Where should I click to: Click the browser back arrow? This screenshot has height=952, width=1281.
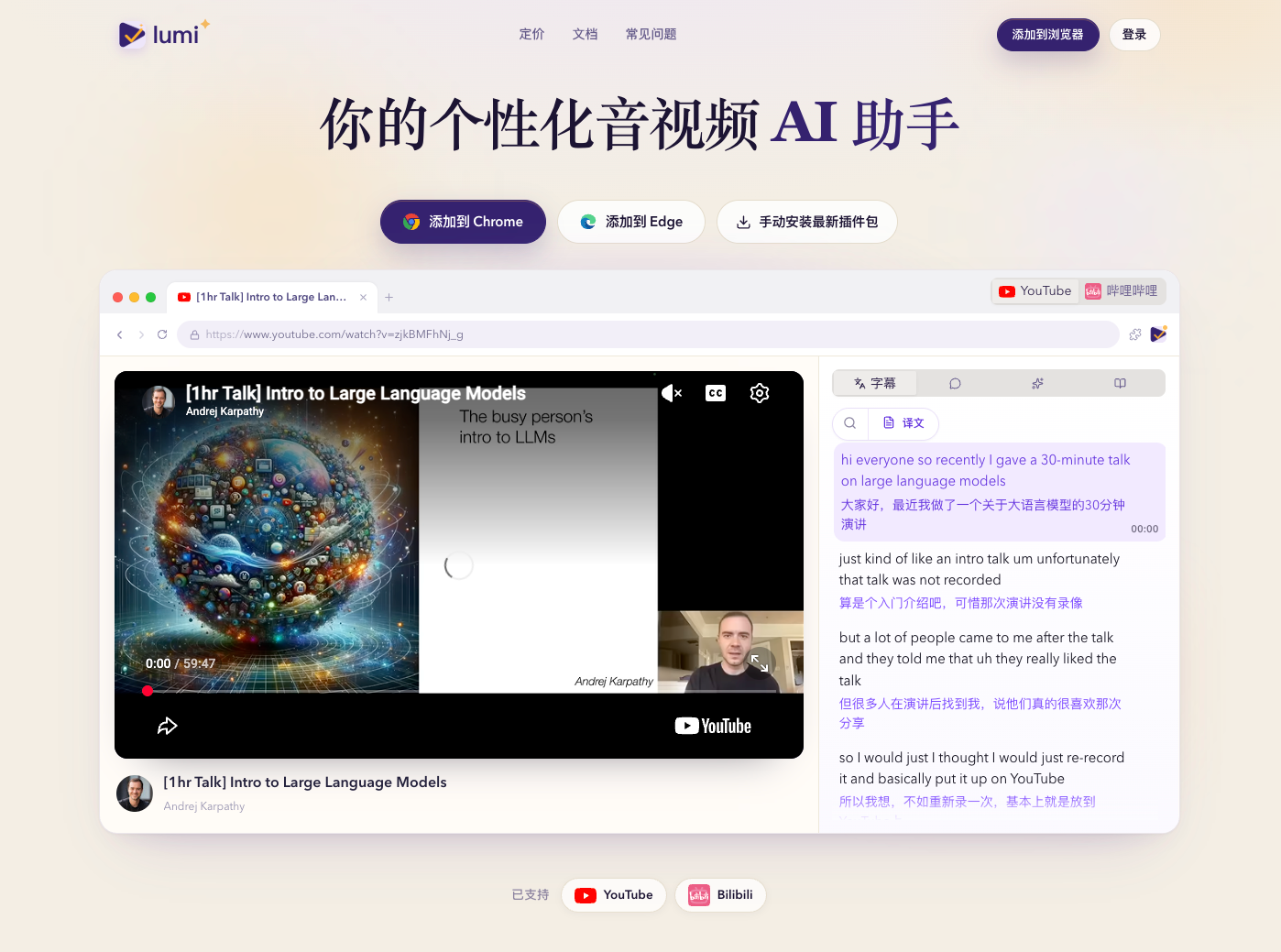120,334
